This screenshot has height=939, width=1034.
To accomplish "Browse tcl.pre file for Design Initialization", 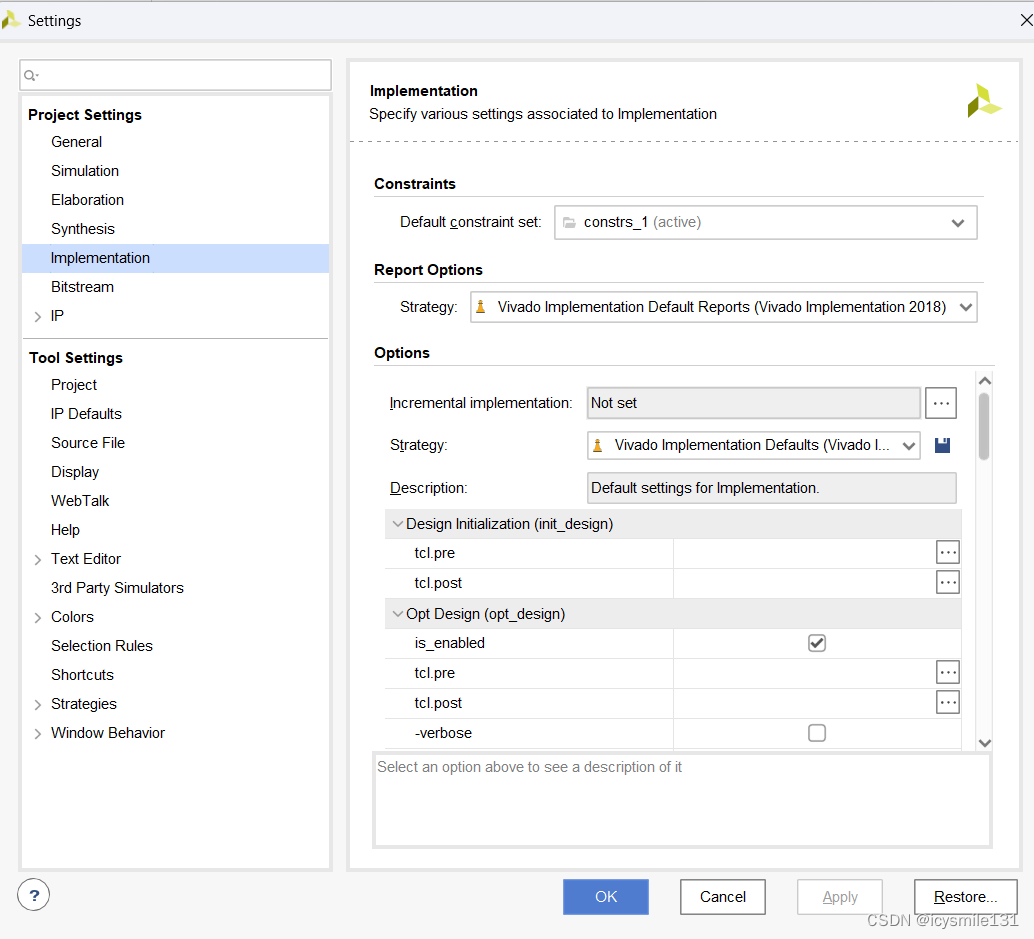I will (x=948, y=553).
